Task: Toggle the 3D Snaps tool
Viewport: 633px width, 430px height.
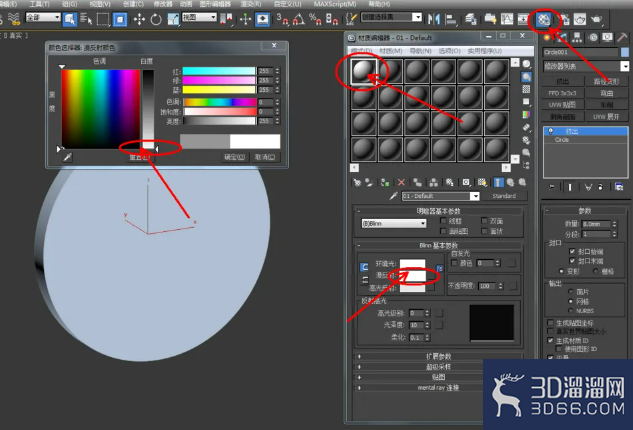Action: [282, 19]
